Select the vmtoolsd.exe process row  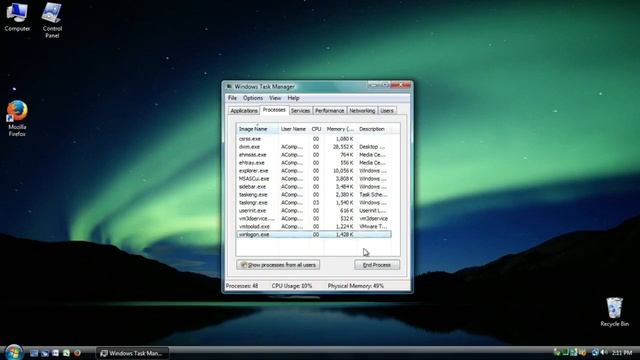click(313, 227)
